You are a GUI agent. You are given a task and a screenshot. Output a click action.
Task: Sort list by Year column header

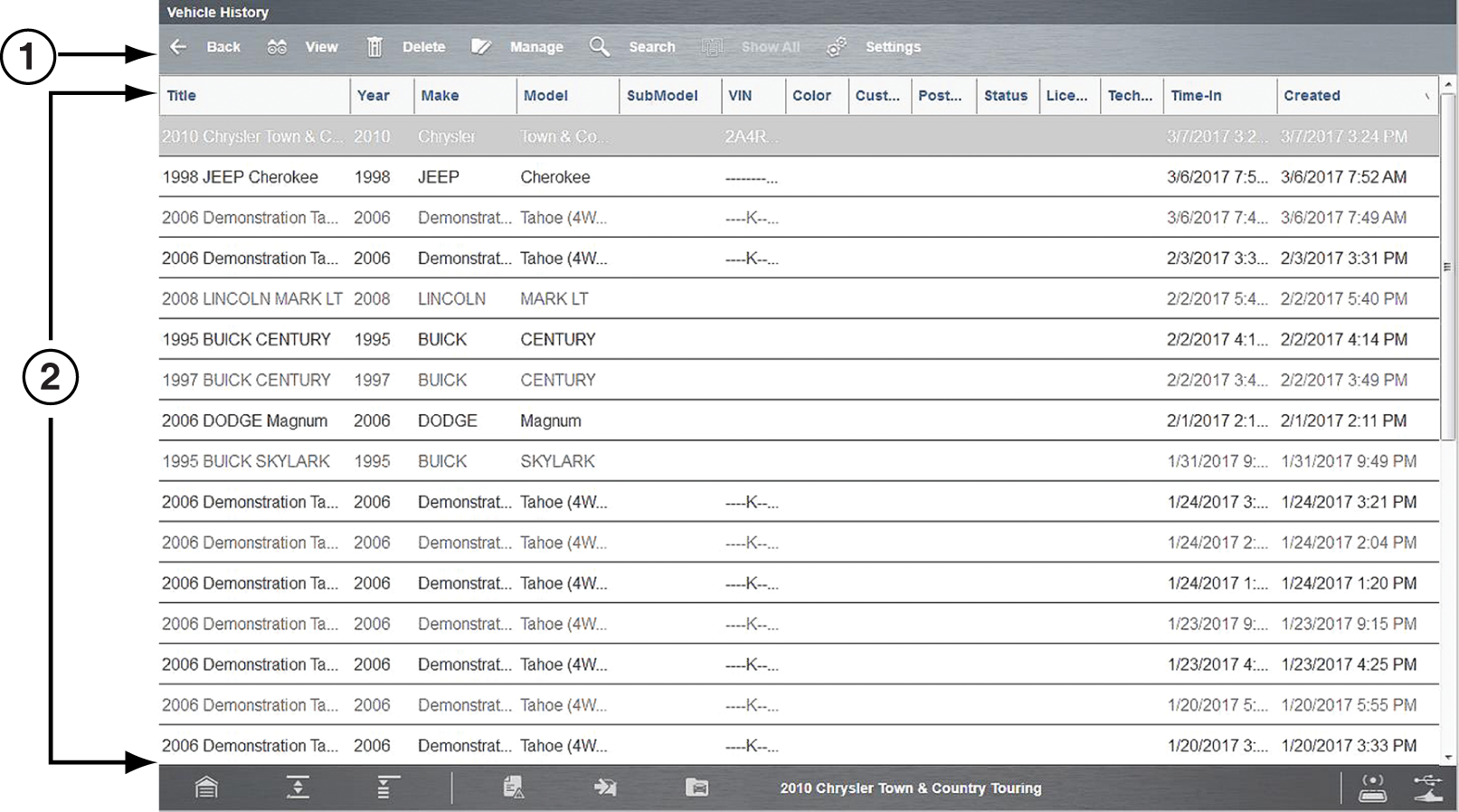tap(373, 96)
